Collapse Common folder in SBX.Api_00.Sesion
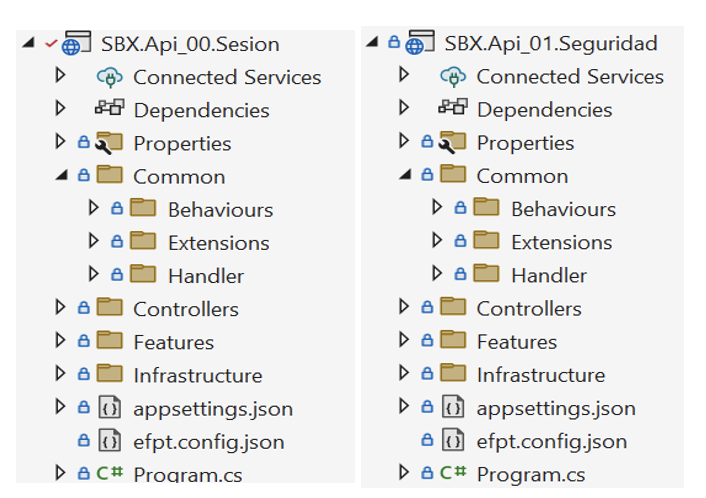The height and width of the screenshot is (498, 706). click(x=62, y=175)
